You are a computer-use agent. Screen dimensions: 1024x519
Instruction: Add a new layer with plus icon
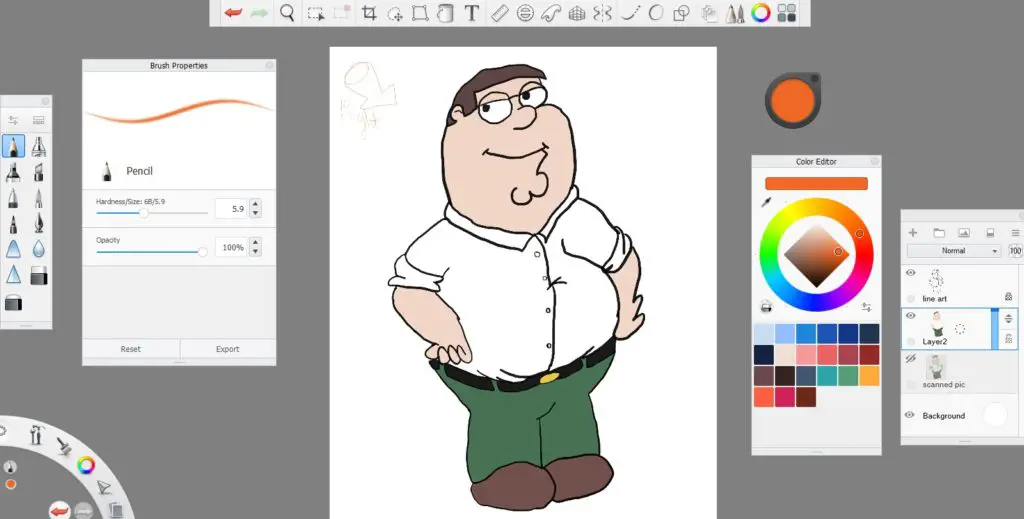point(913,232)
